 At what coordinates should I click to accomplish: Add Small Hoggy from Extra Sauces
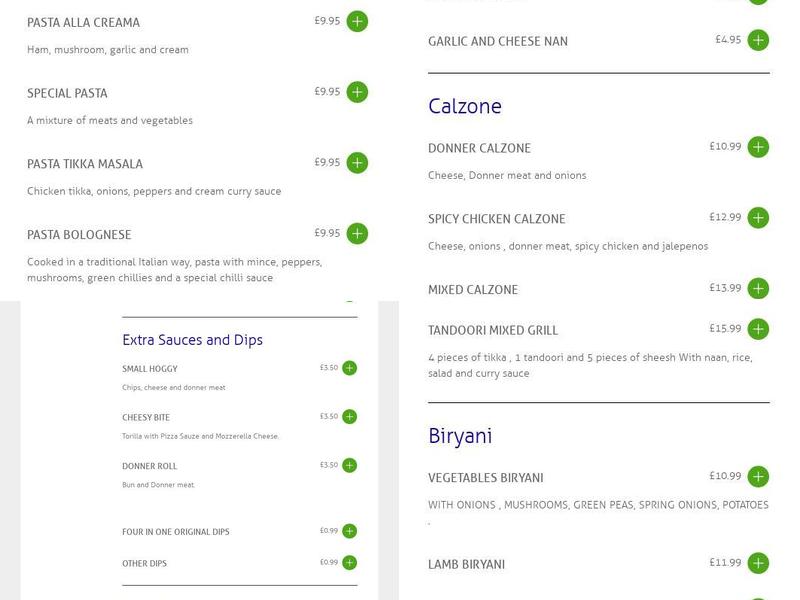(347, 369)
